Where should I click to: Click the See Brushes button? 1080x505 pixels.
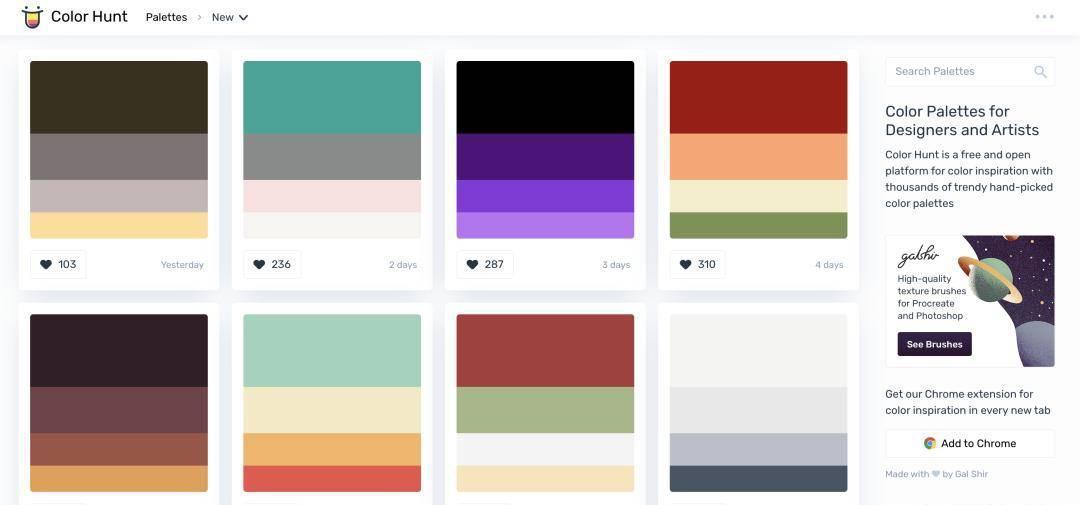pyautogui.click(x=934, y=344)
